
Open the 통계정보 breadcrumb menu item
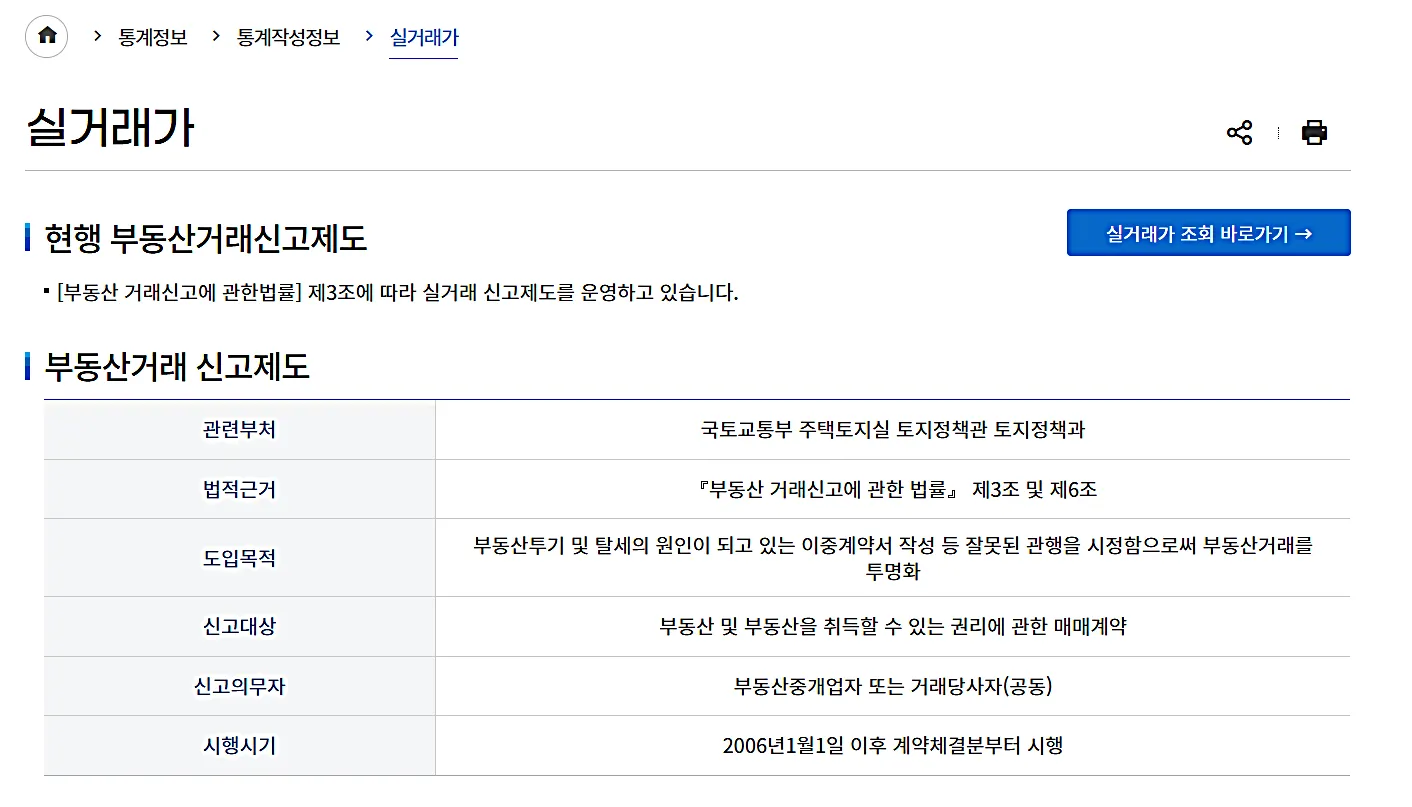tap(152, 37)
